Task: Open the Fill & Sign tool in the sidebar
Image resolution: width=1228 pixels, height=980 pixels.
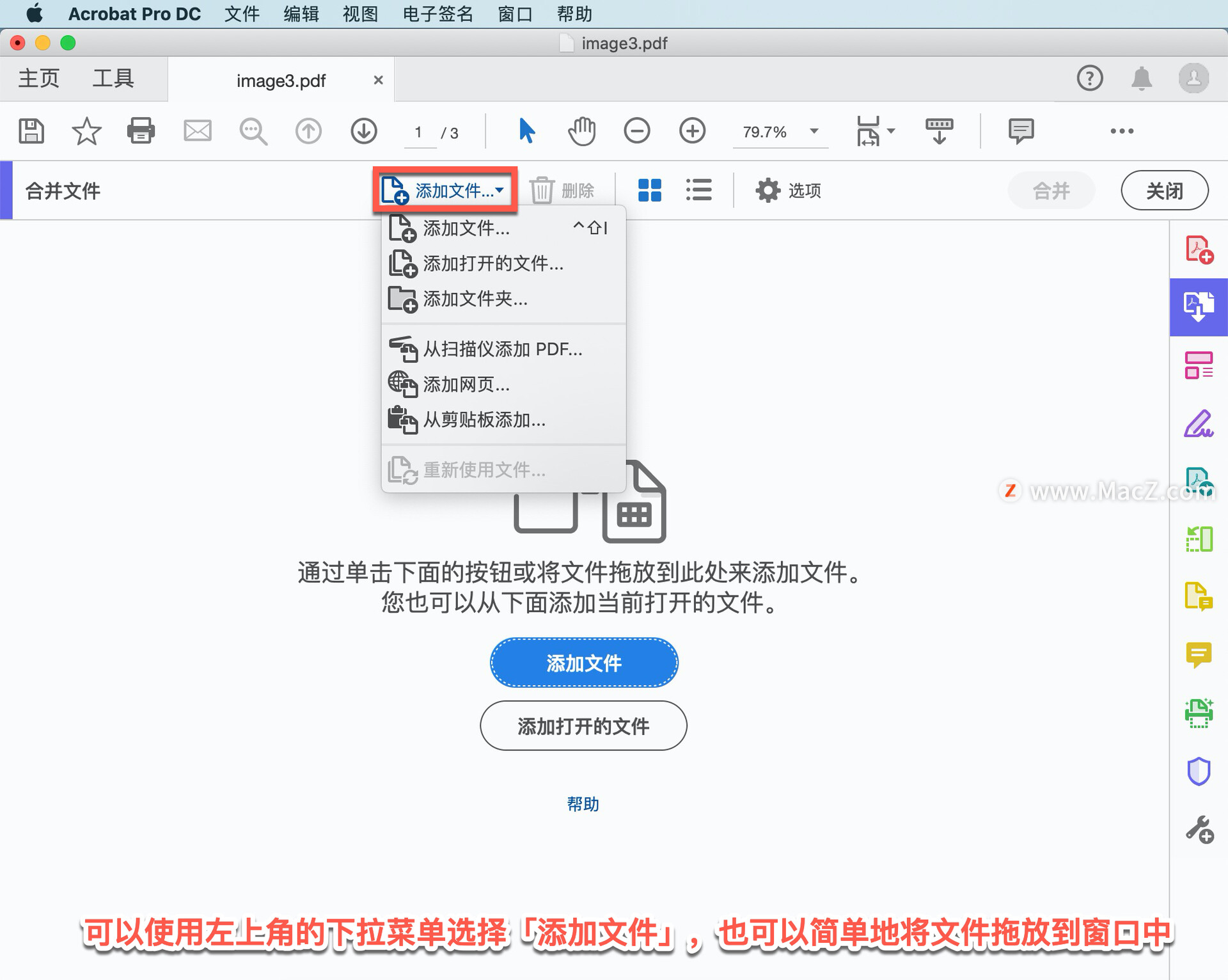Action: click(1198, 423)
